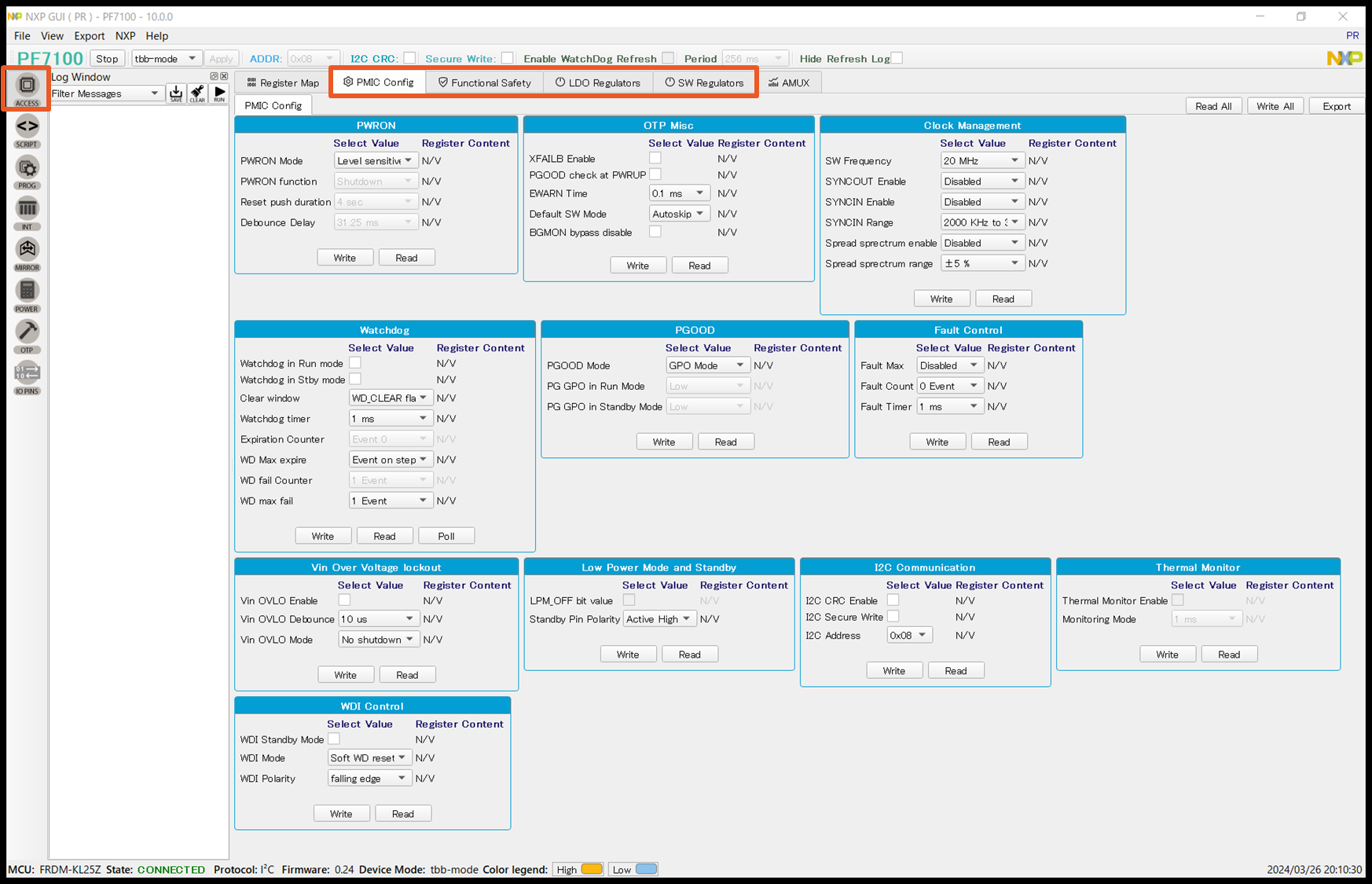Save the log with SAVE icon
This screenshot has width=1372, height=884.
tap(176, 94)
